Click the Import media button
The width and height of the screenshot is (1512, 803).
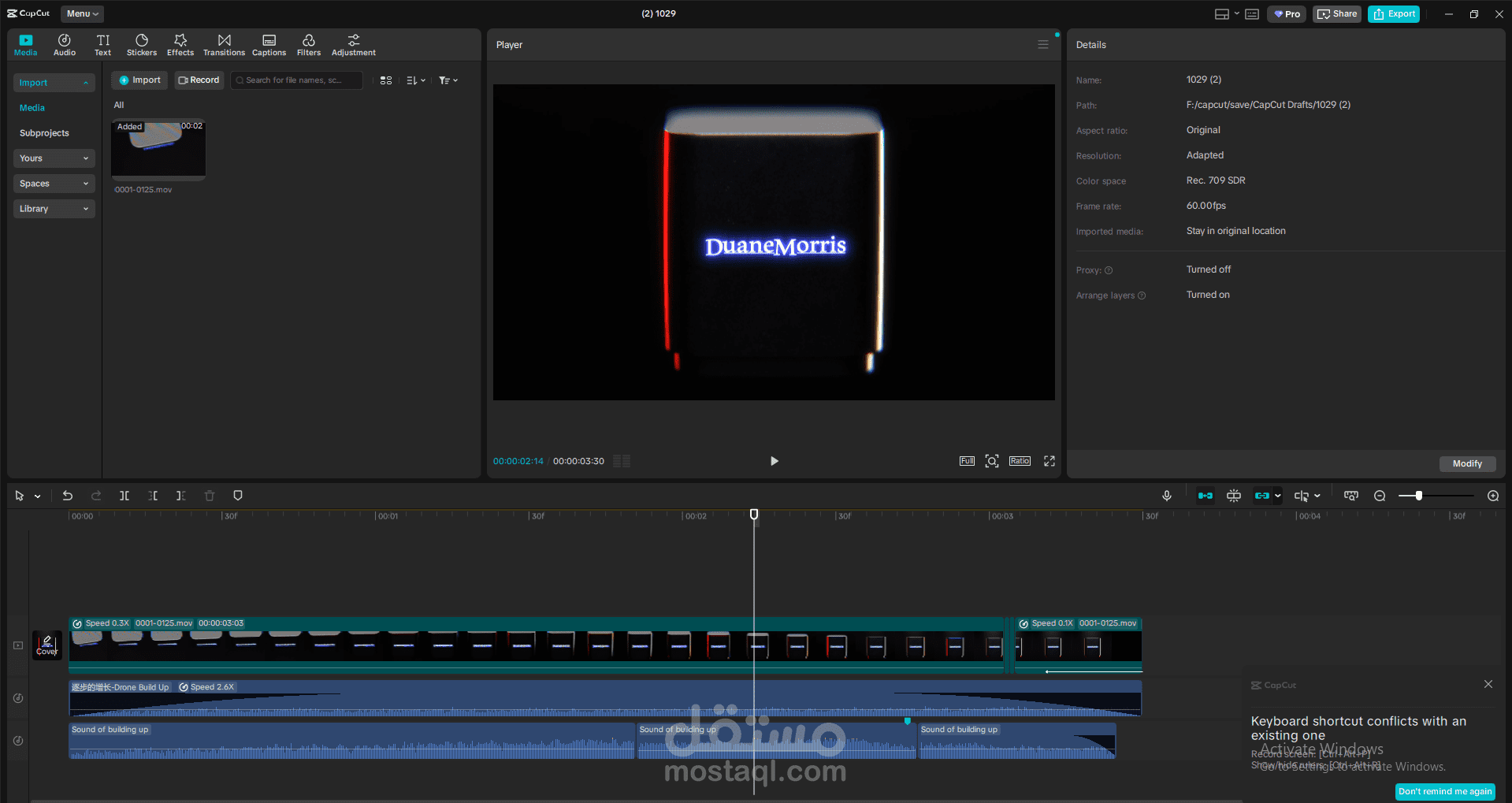tap(139, 80)
